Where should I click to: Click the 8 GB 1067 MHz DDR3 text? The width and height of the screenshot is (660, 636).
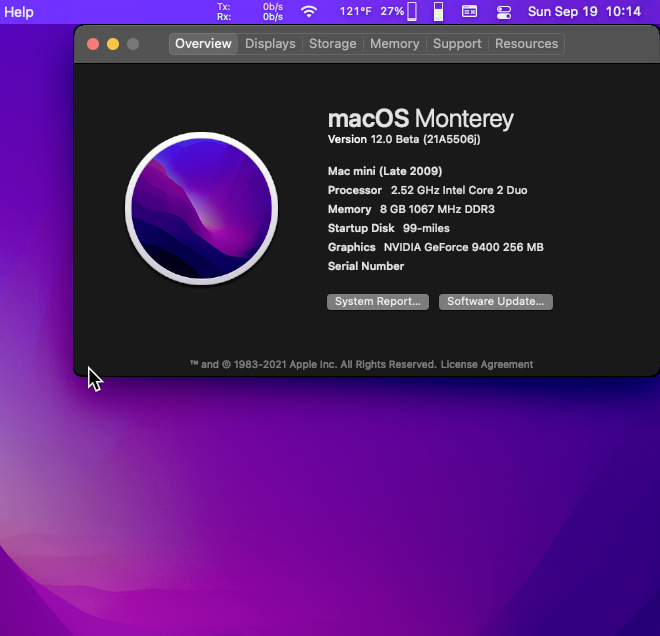pyautogui.click(x=437, y=209)
